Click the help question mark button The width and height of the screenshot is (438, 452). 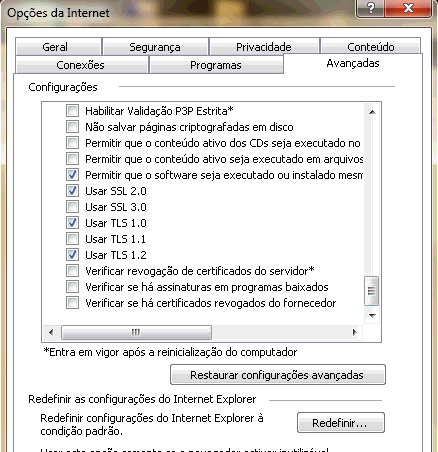click(x=370, y=8)
